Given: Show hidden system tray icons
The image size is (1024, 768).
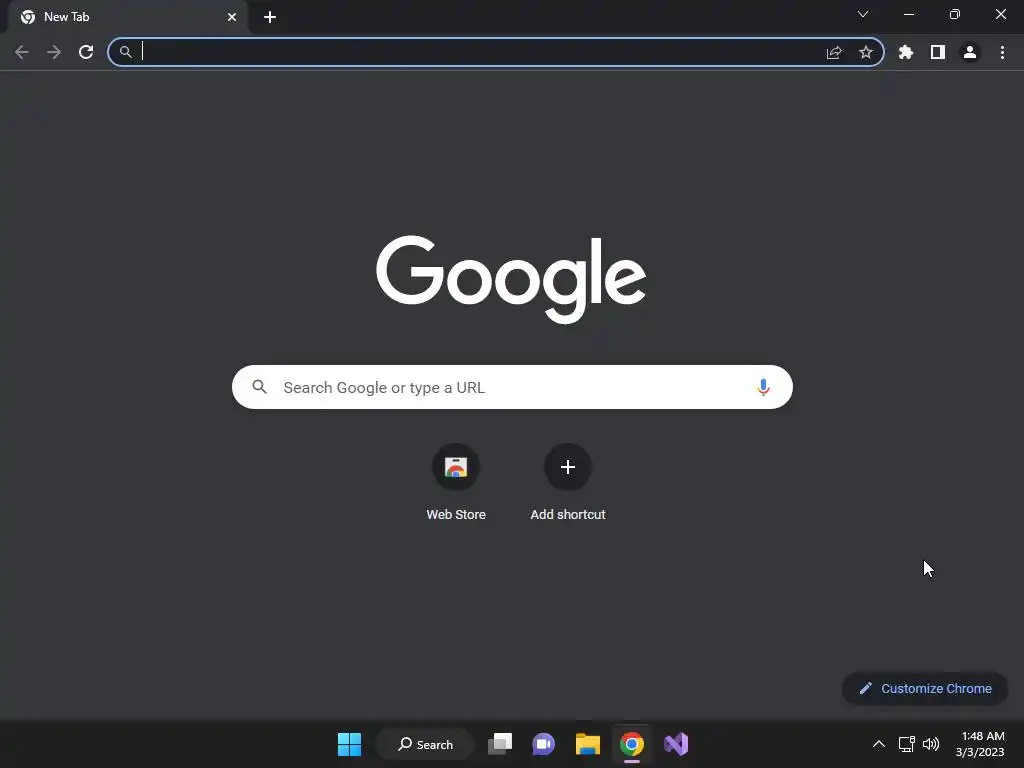Looking at the screenshot, I should point(879,744).
